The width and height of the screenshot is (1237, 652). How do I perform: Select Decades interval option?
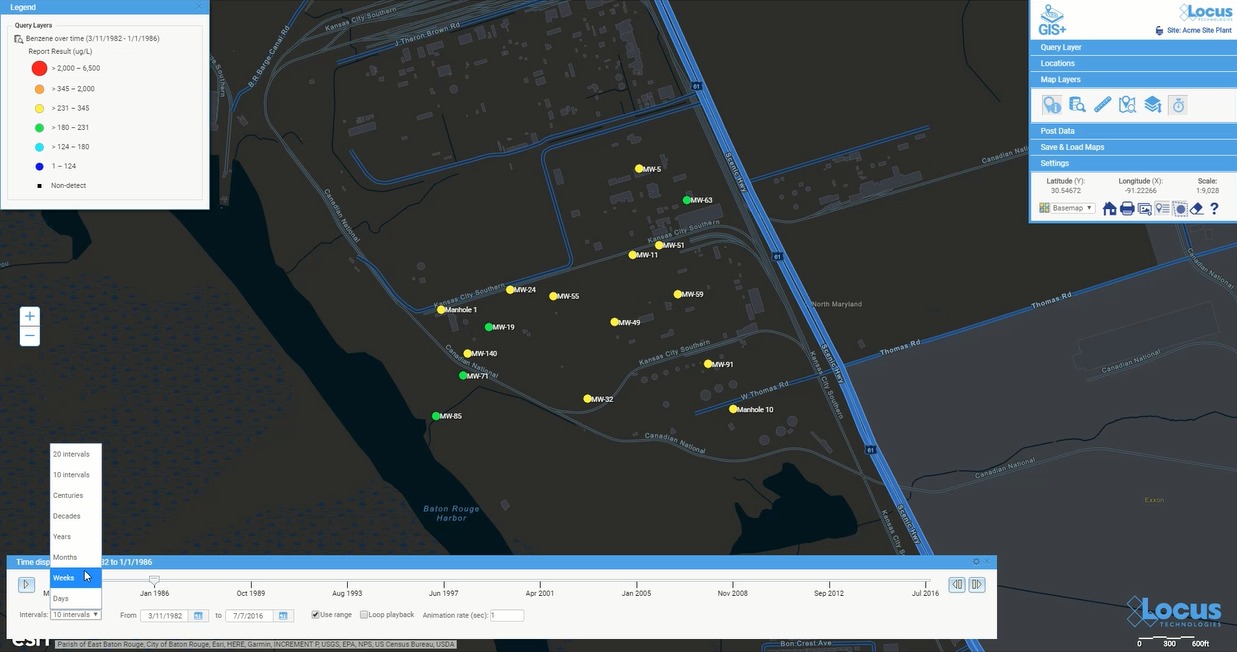click(x=76, y=516)
